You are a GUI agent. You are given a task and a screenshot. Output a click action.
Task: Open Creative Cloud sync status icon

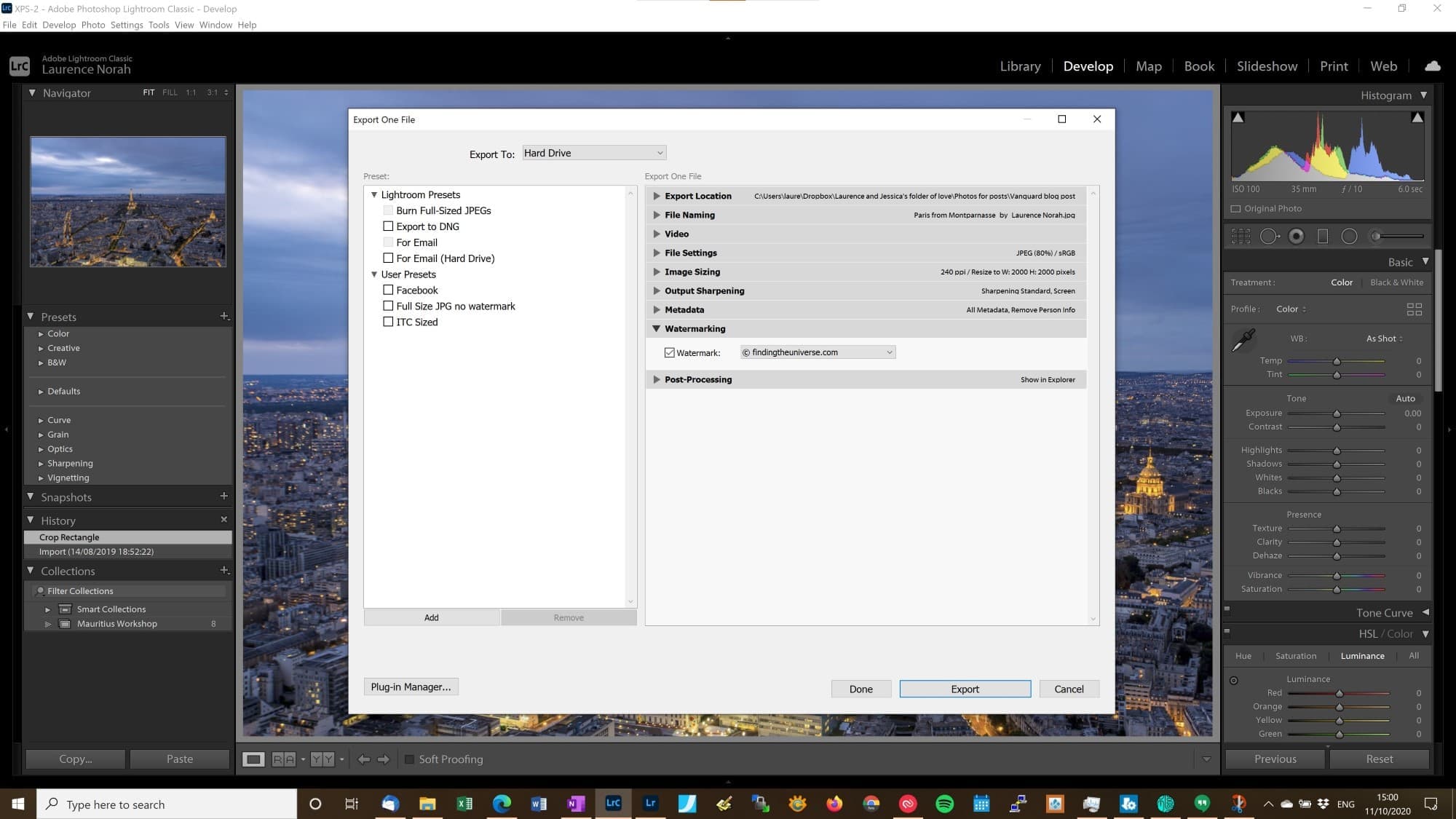click(1433, 66)
